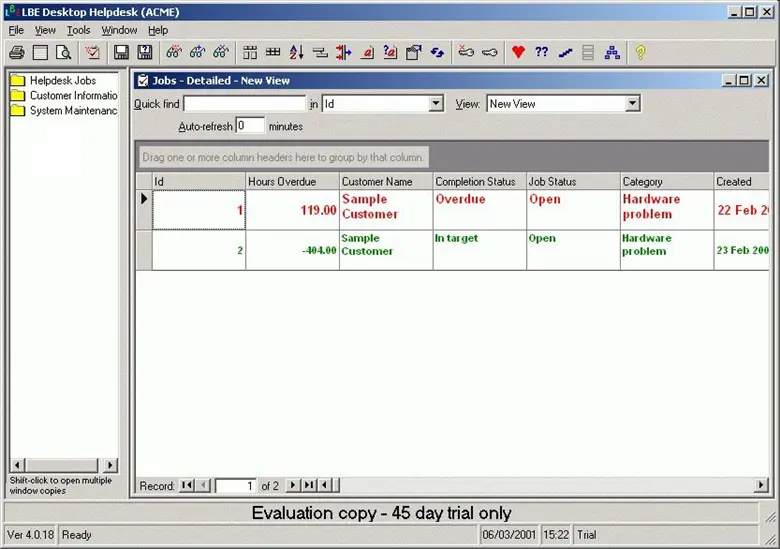Click the printer icon in the toolbar
The image size is (780, 549).
[17, 52]
